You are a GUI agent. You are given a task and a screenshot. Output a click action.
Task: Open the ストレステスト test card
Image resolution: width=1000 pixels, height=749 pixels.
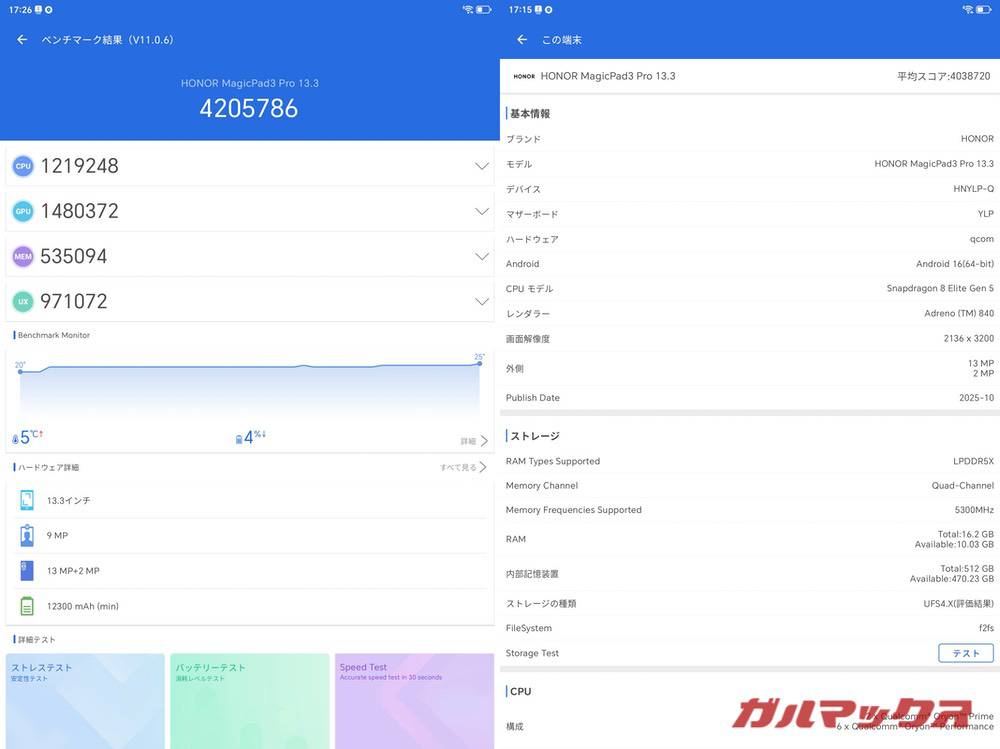tap(84, 700)
